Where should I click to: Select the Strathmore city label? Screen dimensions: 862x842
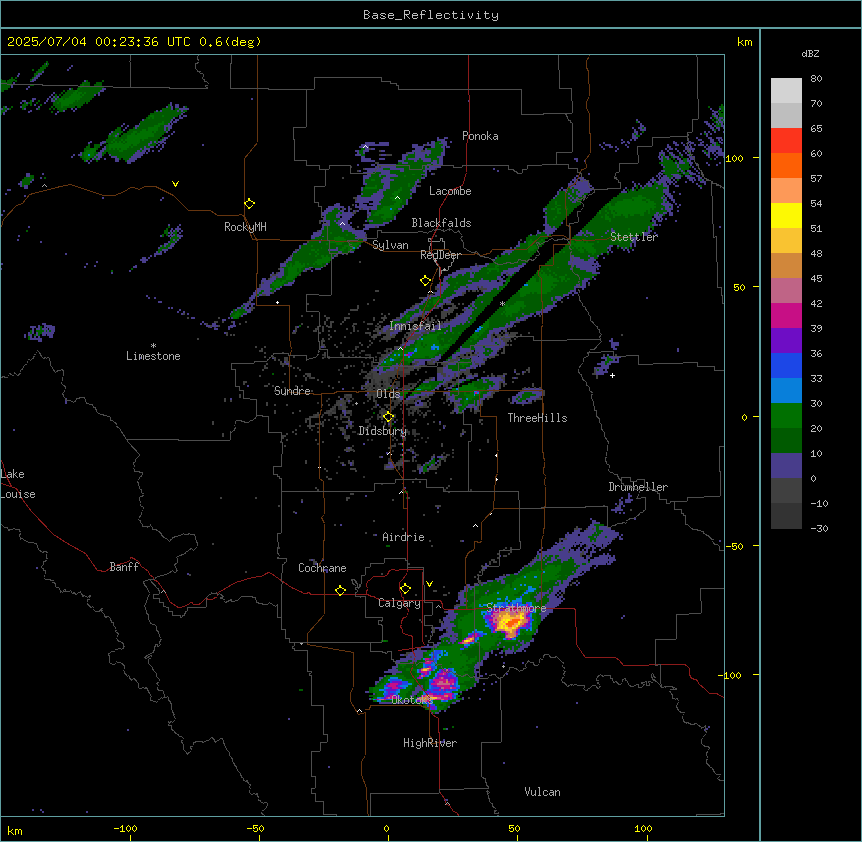(517, 608)
